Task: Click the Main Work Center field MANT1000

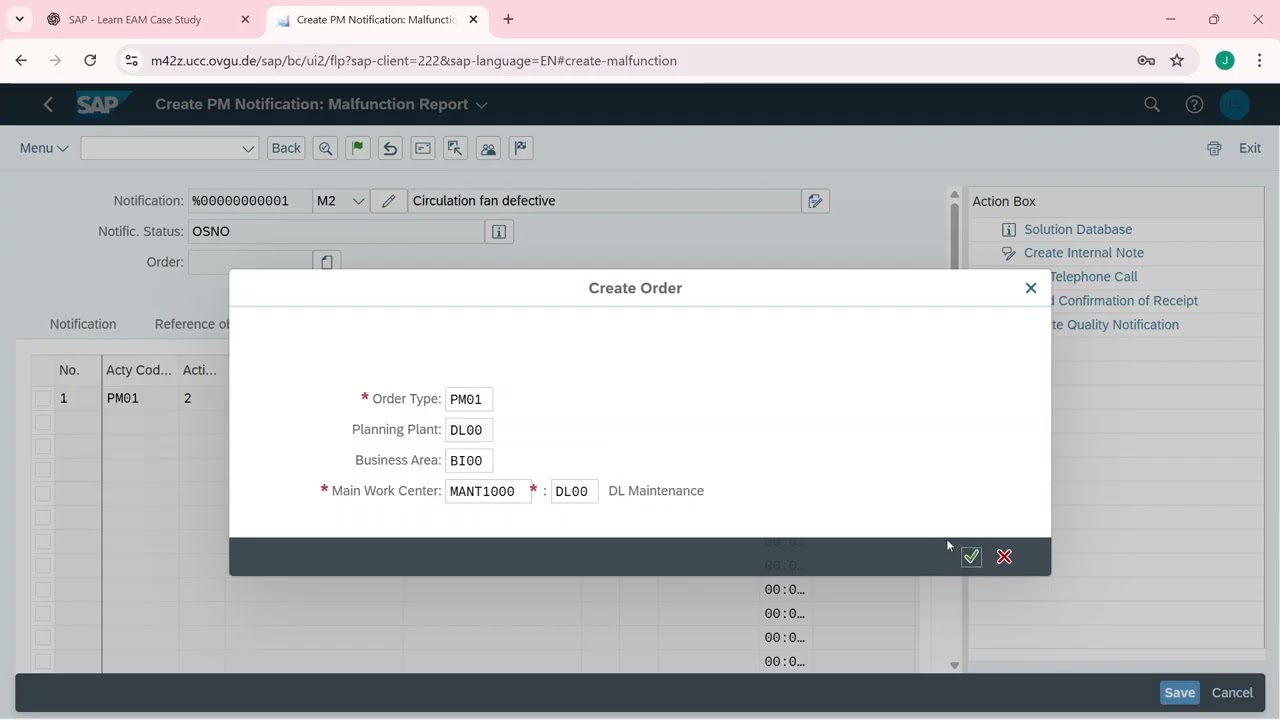Action: (488, 491)
